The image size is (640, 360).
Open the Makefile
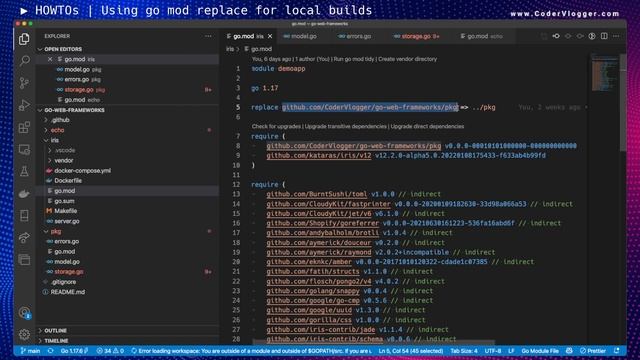[x=65, y=211]
